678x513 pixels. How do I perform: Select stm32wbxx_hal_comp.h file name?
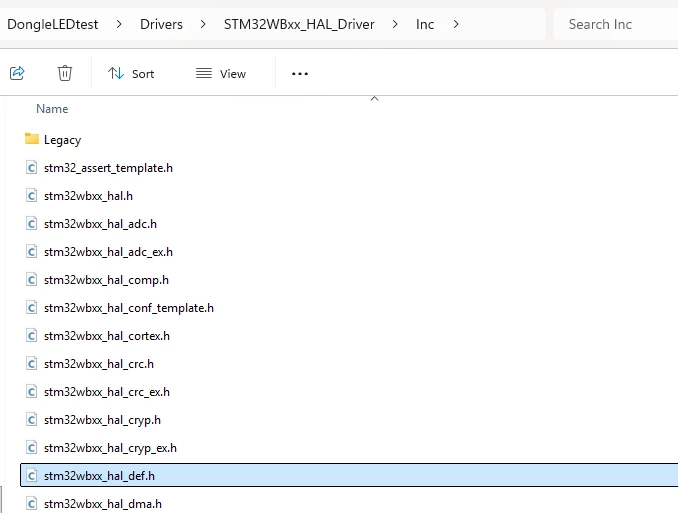pyautogui.click(x=106, y=280)
